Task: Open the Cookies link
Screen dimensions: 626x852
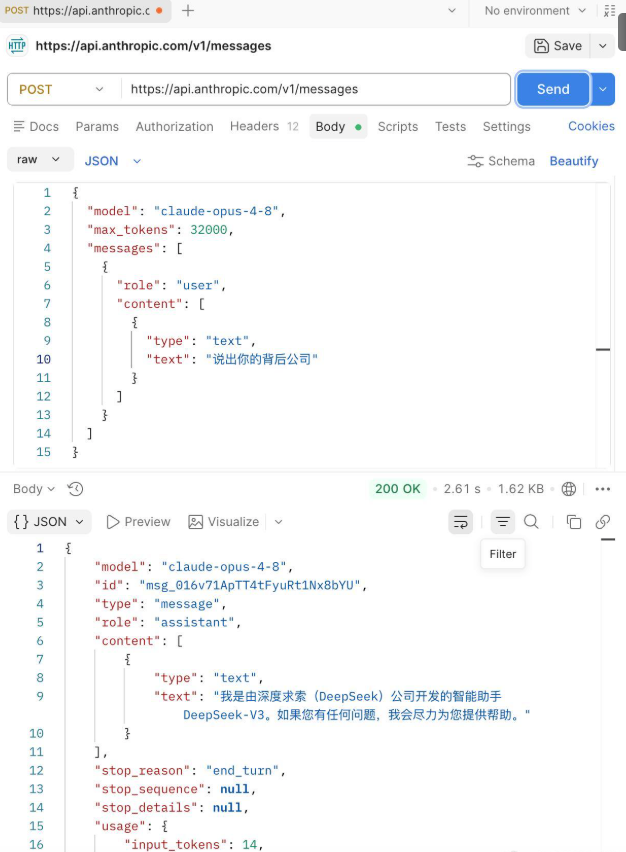Action: [591, 126]
